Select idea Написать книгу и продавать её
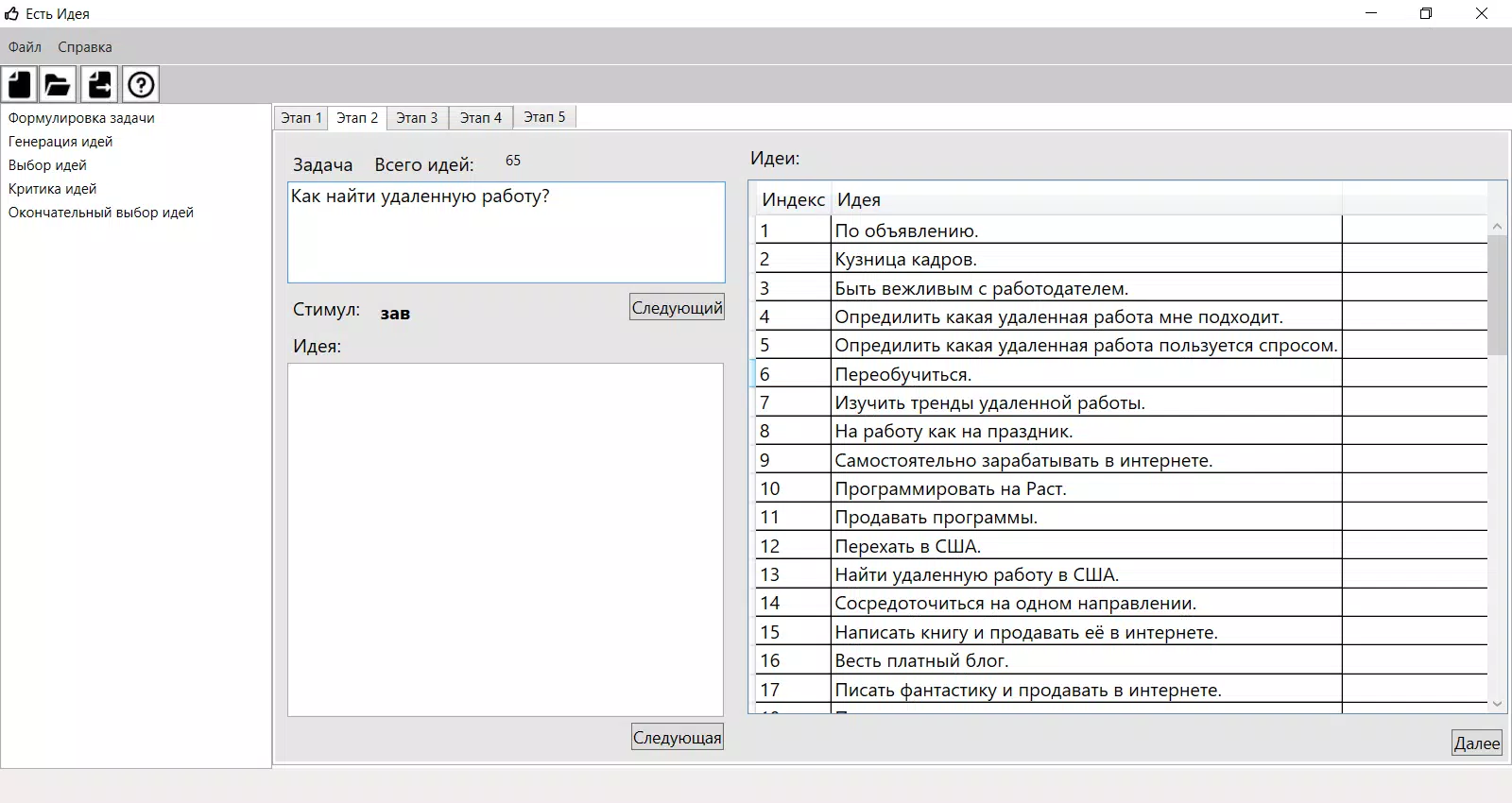Image resolution: width=1512 pixels, height=803 pixels. (x=1121, y=631)
